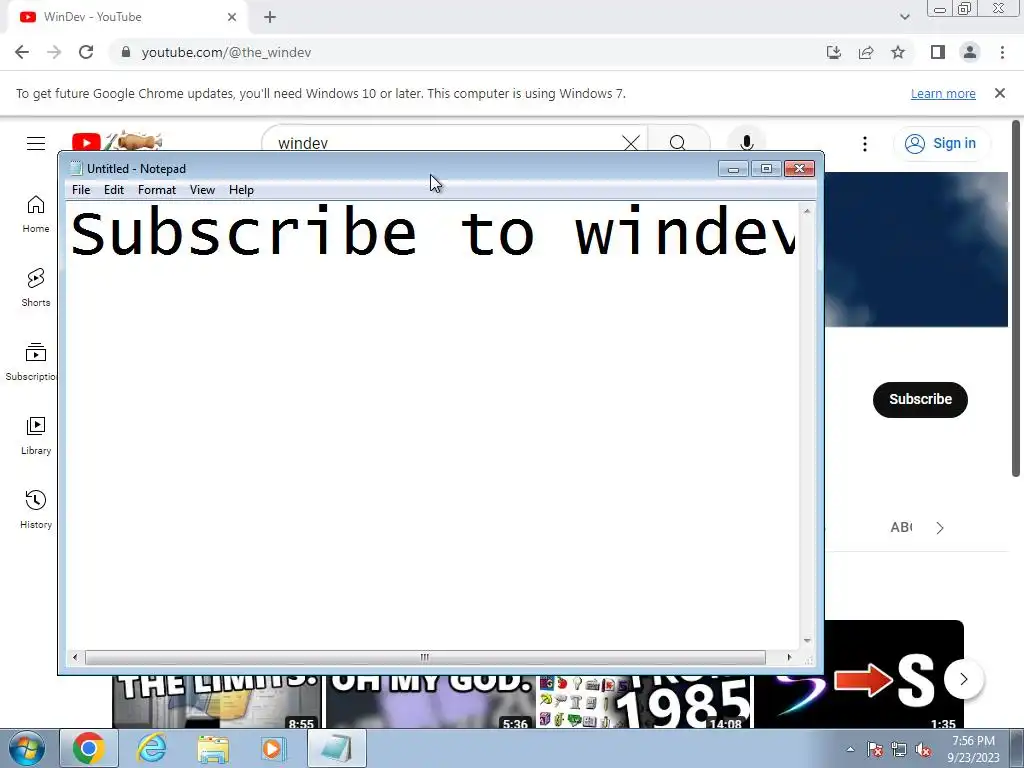Viewport: 1024px width, 768px height.
Task: Open Notepad File menu
Action: tap(81, 190)
